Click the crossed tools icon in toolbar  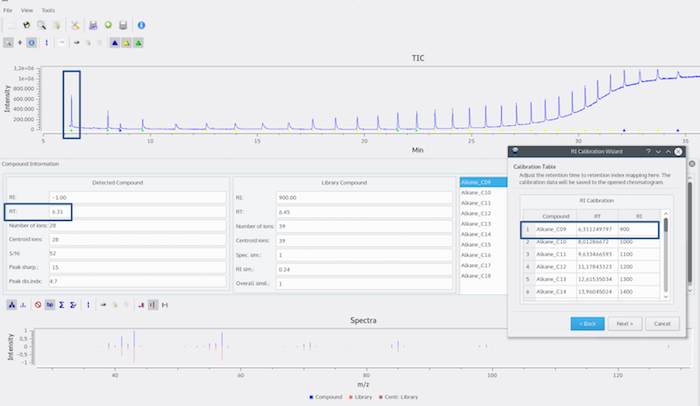(74, 24)
